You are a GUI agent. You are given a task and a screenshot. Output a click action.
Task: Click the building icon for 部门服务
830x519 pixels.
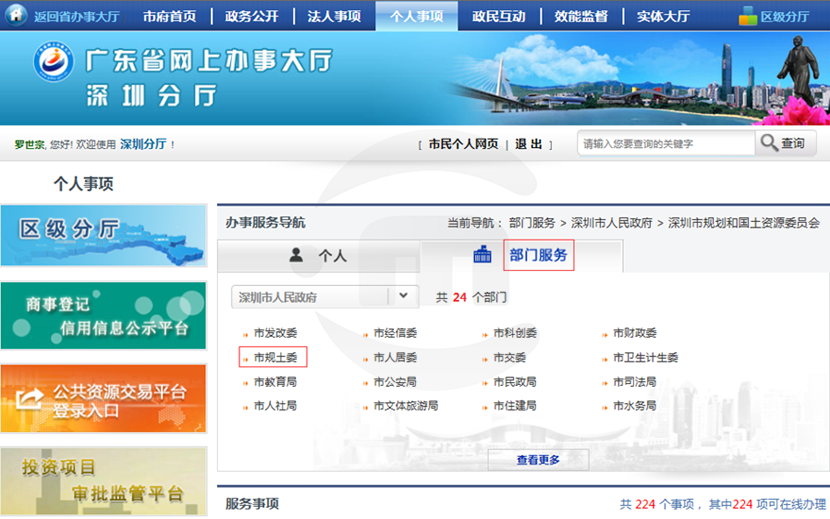(x=483, y=255)
